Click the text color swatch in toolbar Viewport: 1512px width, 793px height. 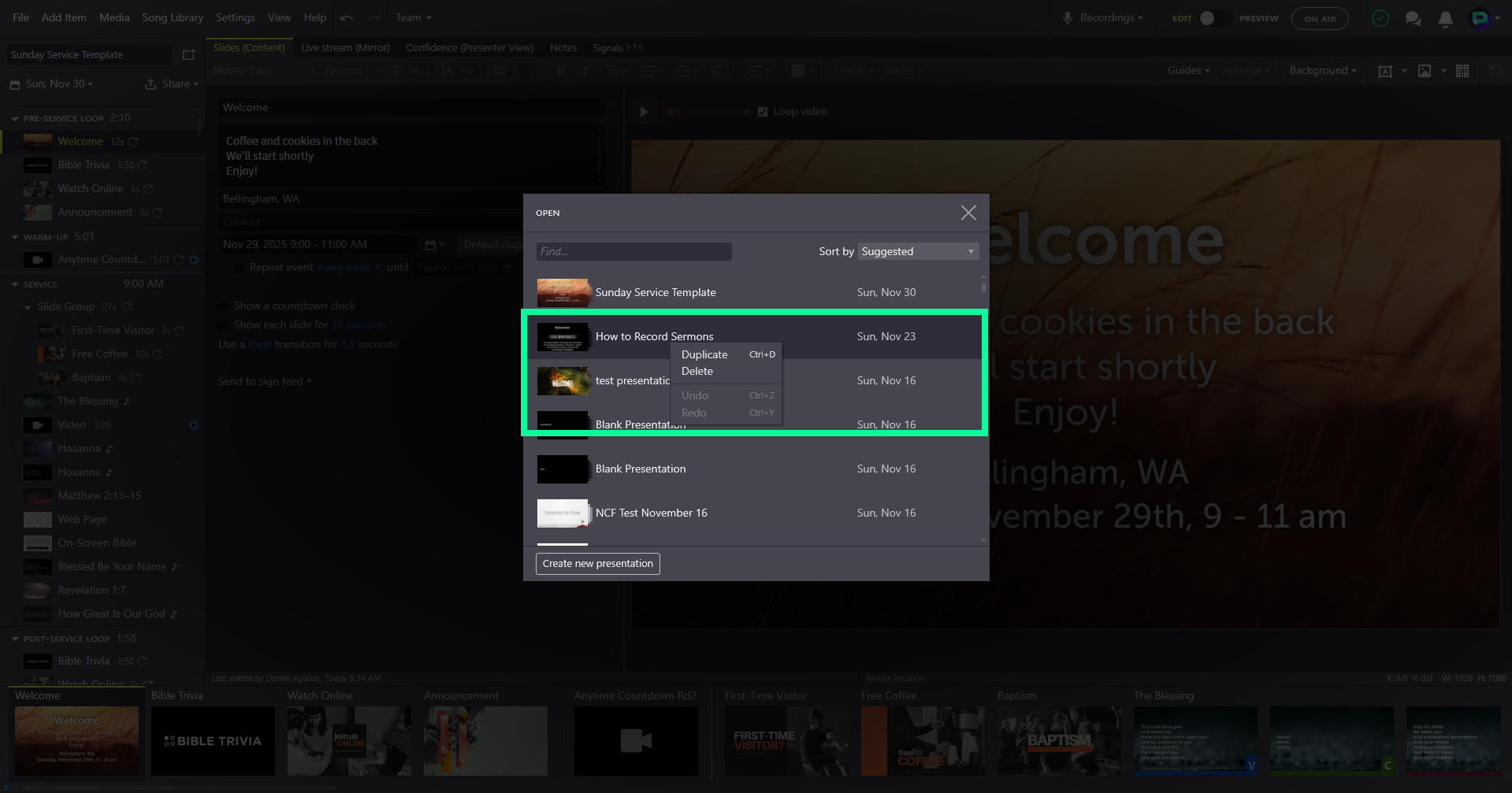tap(797, 71)
